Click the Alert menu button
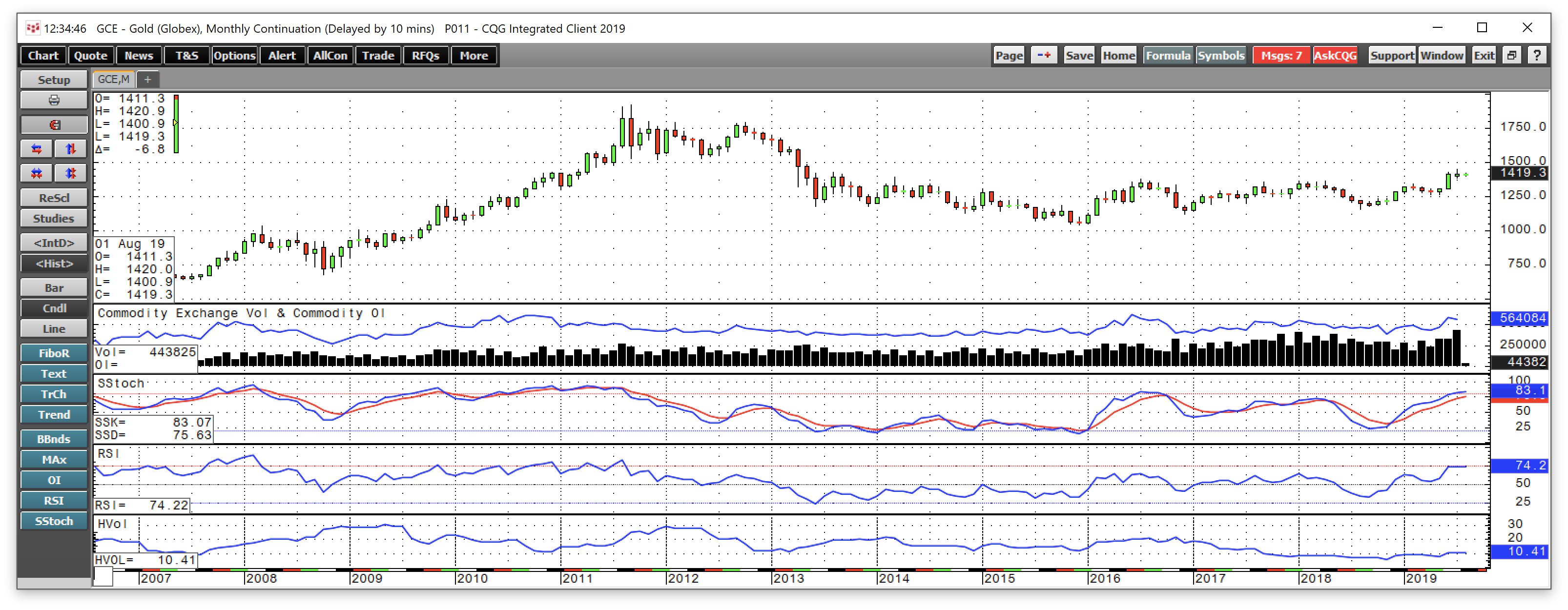 283,56
